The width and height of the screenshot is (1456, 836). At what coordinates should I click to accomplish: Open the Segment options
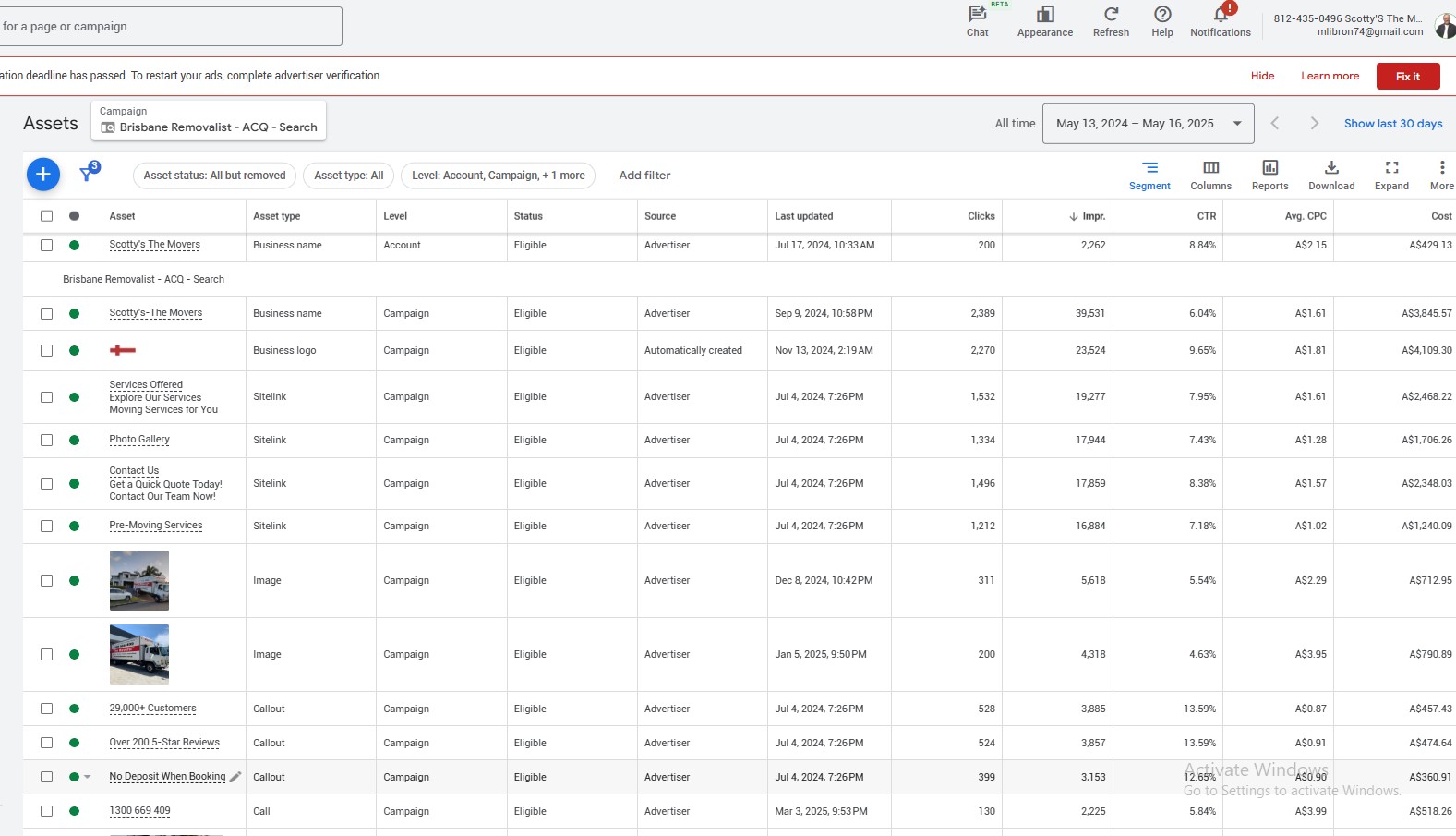(x=1149, y=175)
